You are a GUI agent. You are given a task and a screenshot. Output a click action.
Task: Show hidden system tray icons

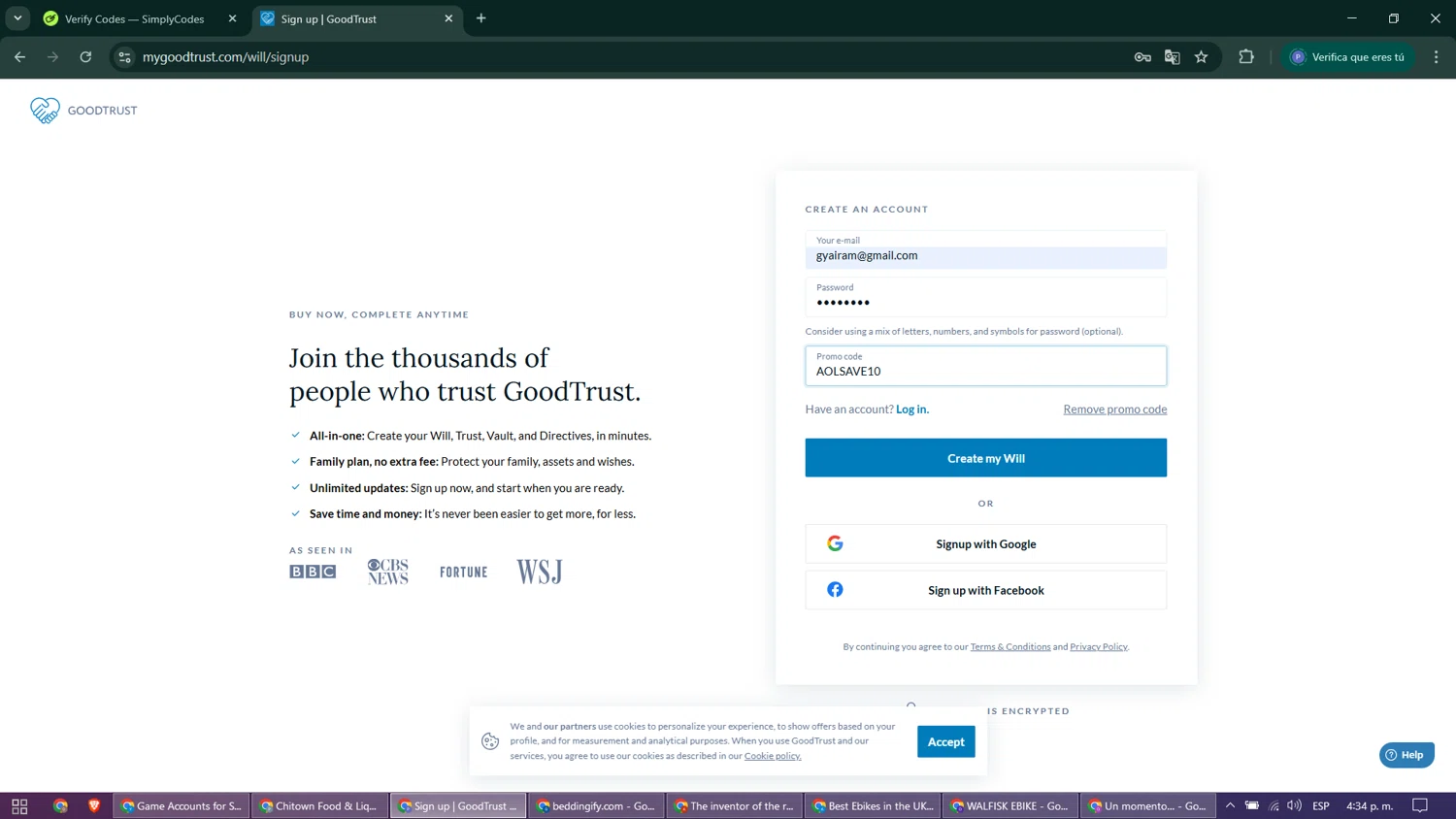pyautogui.click(x=1230, y=805)
